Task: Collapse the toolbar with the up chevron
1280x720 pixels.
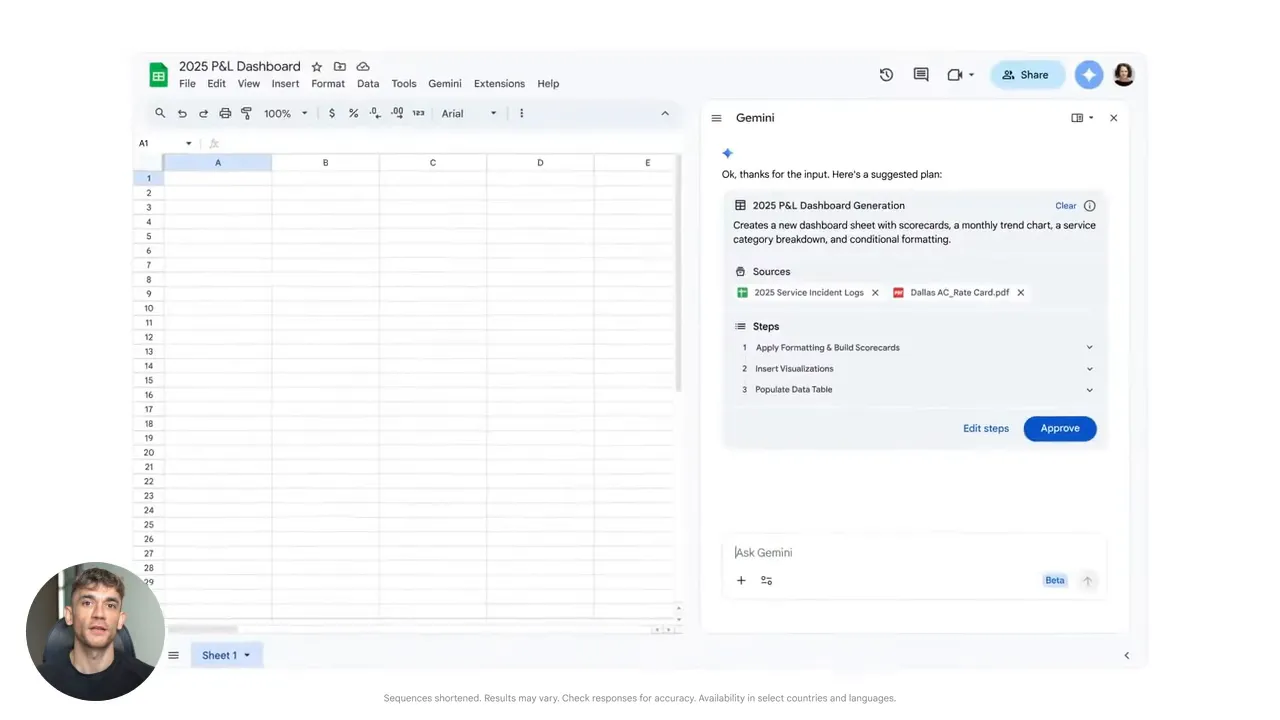Action: tap(665, 113)
